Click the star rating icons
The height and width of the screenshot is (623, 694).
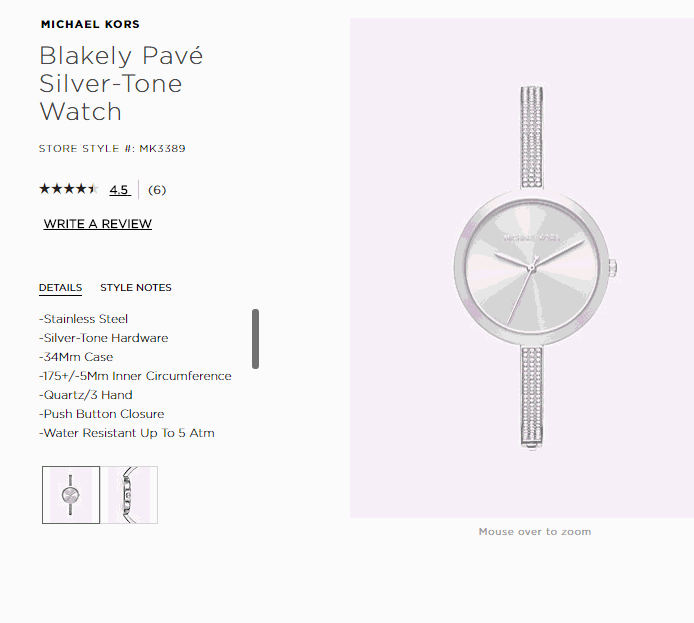tap(69, 189)
